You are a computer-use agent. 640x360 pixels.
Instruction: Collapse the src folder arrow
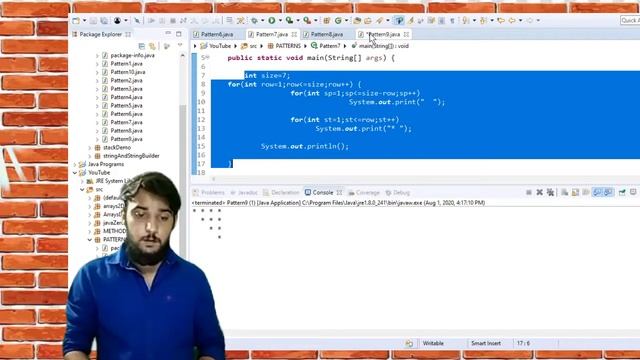[82, 189]
